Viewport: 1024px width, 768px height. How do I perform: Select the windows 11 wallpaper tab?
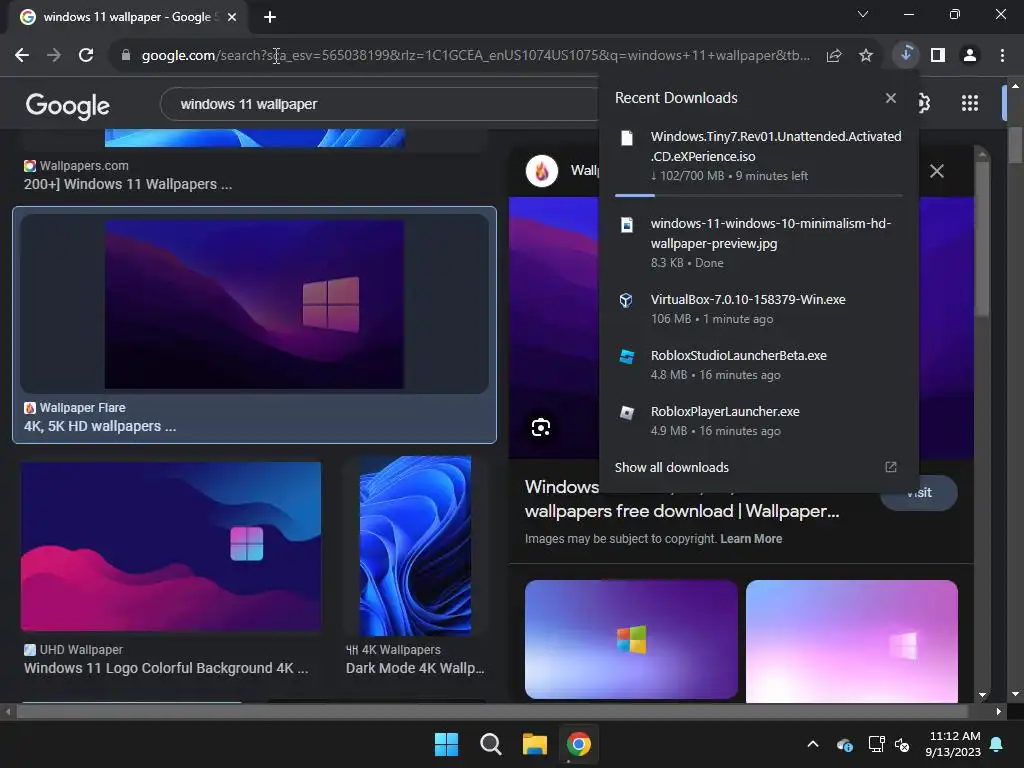127,17
